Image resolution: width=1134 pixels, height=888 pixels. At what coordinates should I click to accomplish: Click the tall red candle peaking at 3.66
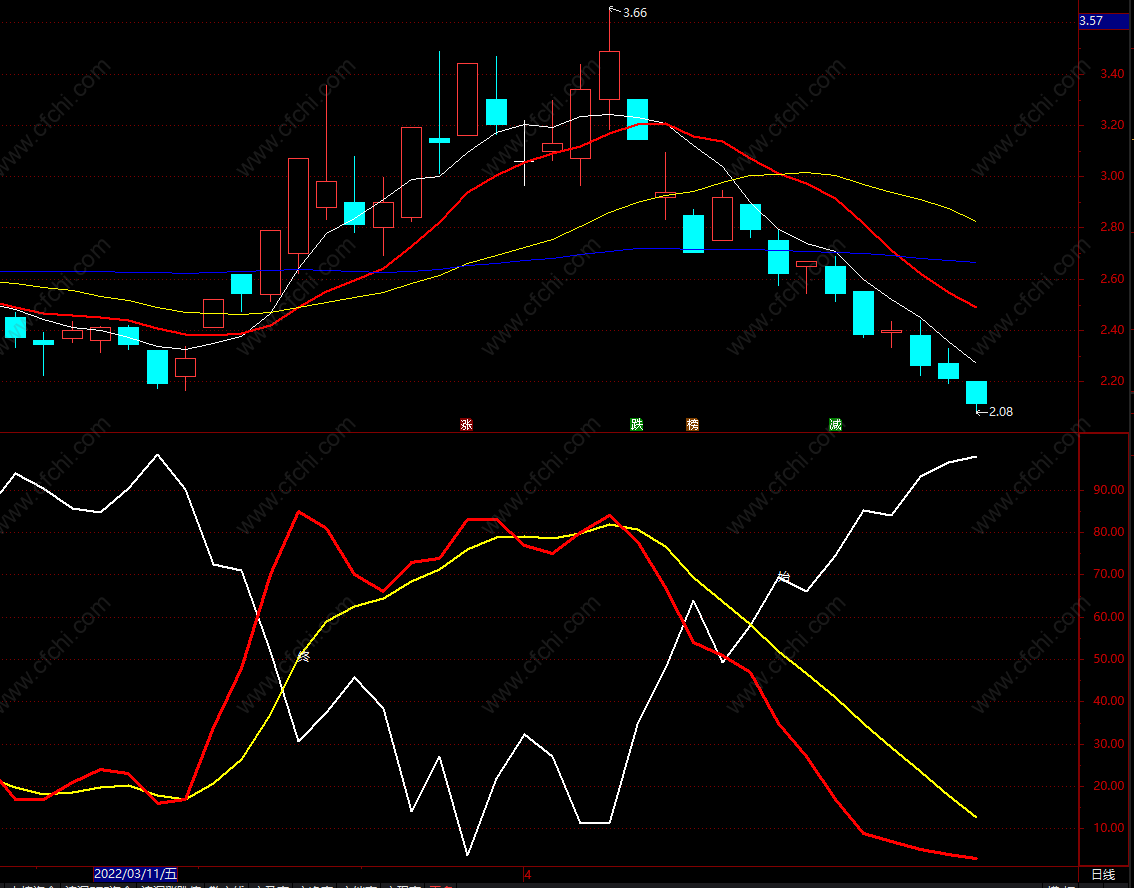[609, 75]
